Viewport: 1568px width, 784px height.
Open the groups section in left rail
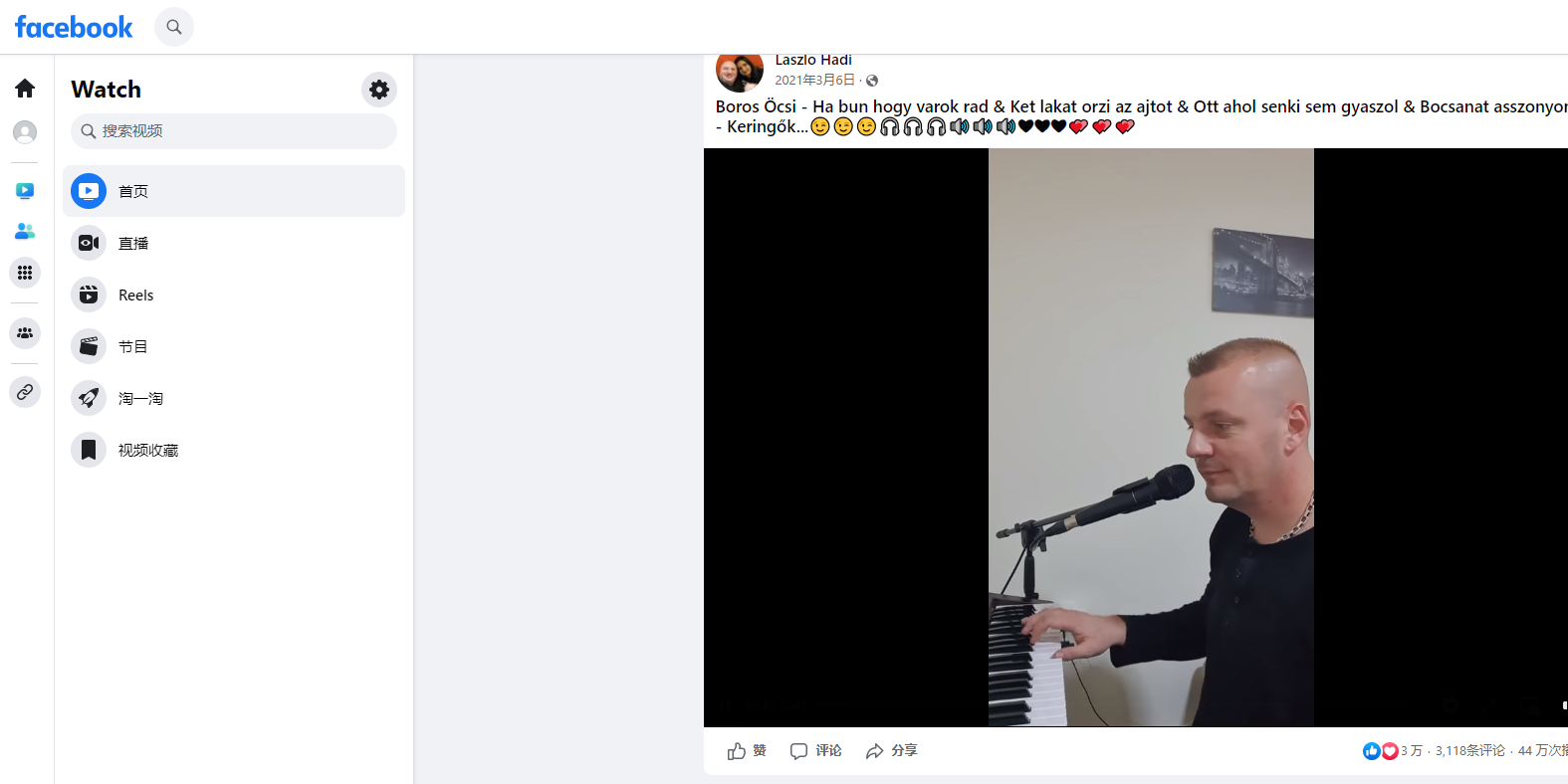[24, 332]
